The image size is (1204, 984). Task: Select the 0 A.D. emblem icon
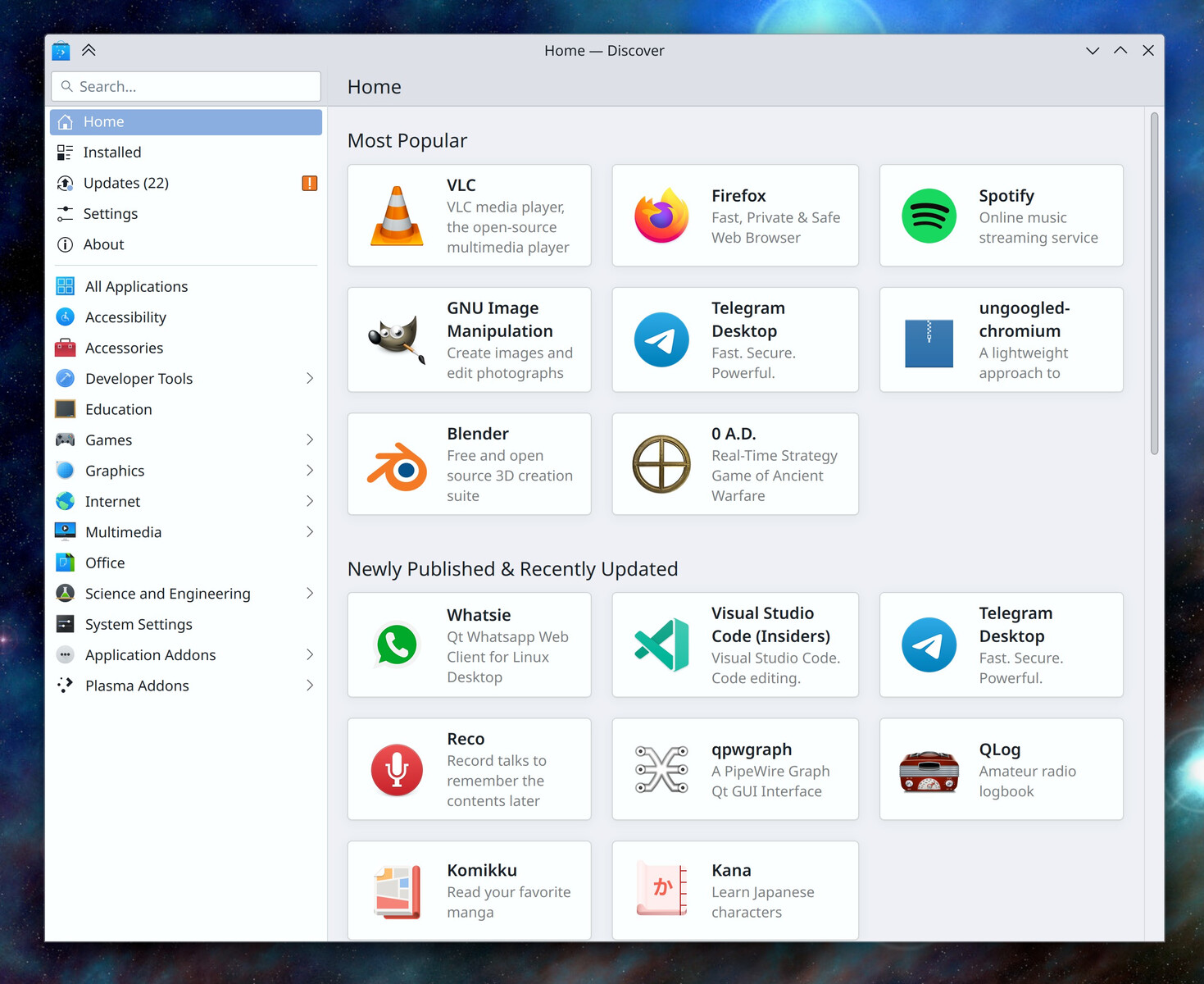click(661, 464)
